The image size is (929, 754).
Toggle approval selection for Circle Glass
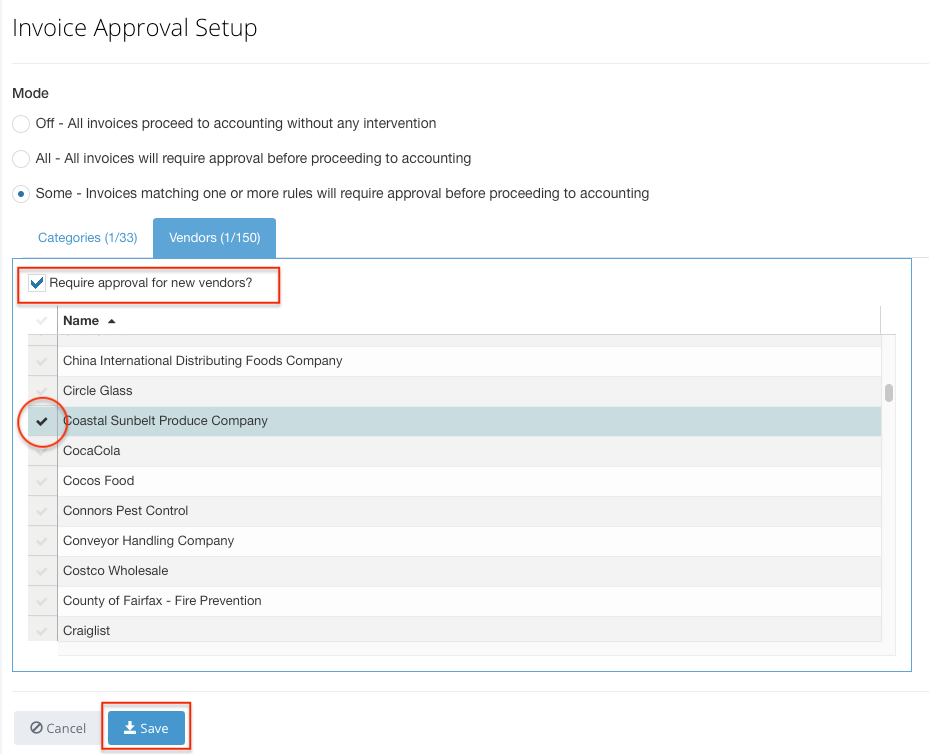tap(41, 391)
